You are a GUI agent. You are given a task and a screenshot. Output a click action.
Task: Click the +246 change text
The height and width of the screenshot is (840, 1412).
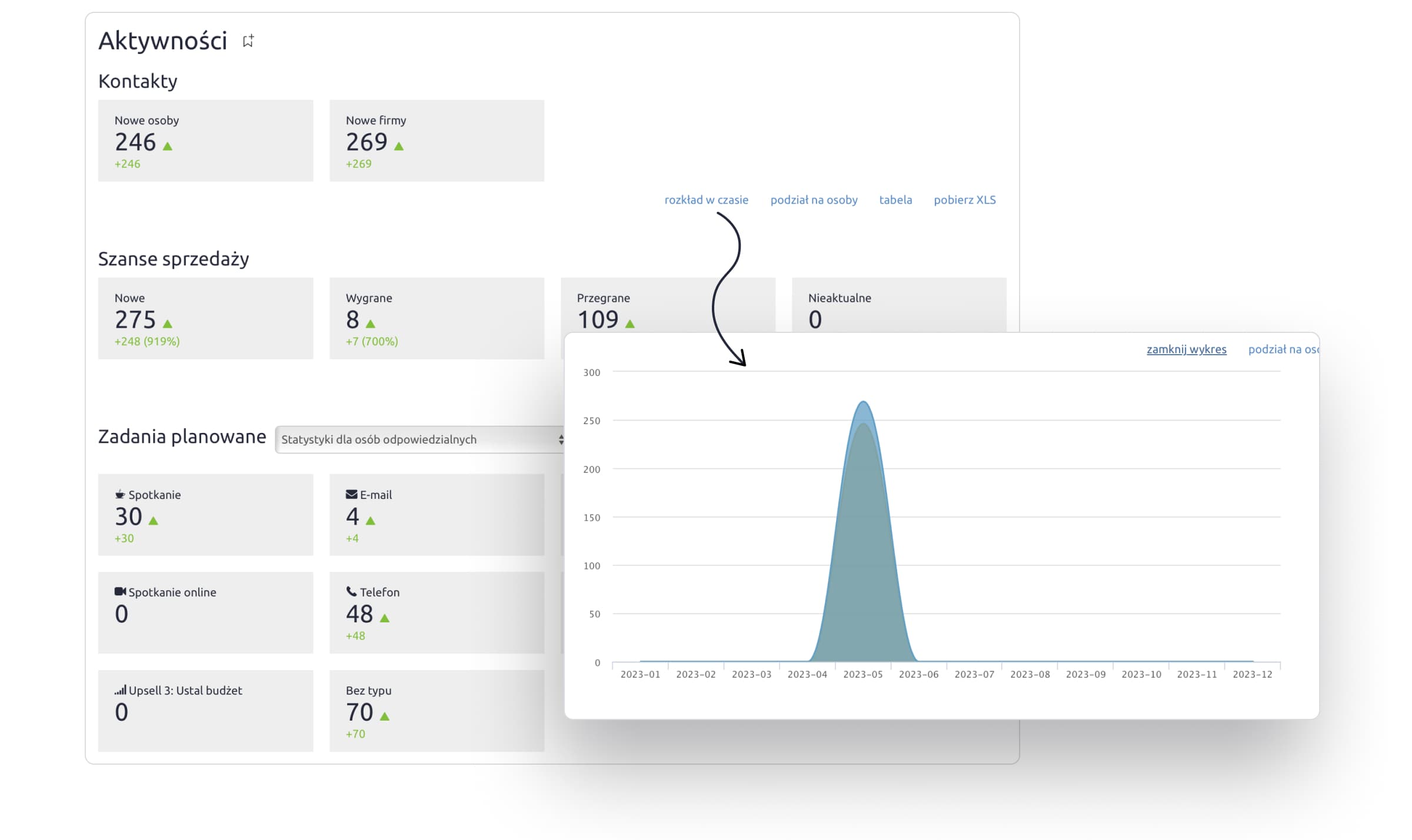point(127,164)
